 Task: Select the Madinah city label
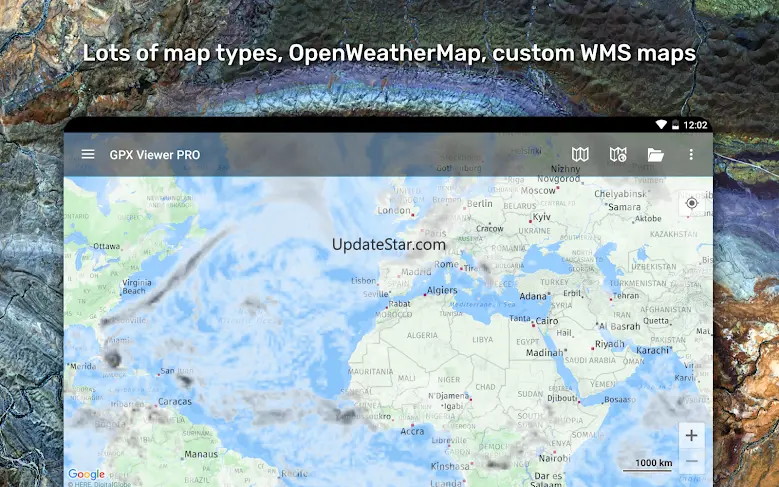(545, 353)
